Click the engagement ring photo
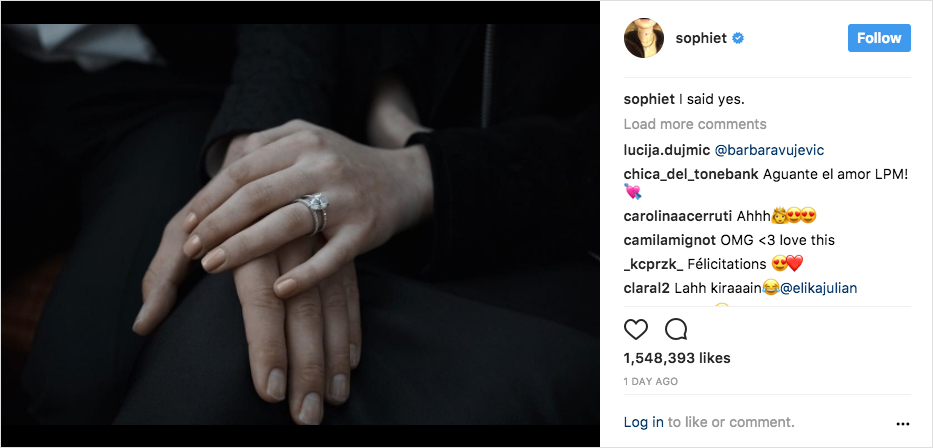The image size is (933, 448). pyautogui.click(x=300, y=224)
